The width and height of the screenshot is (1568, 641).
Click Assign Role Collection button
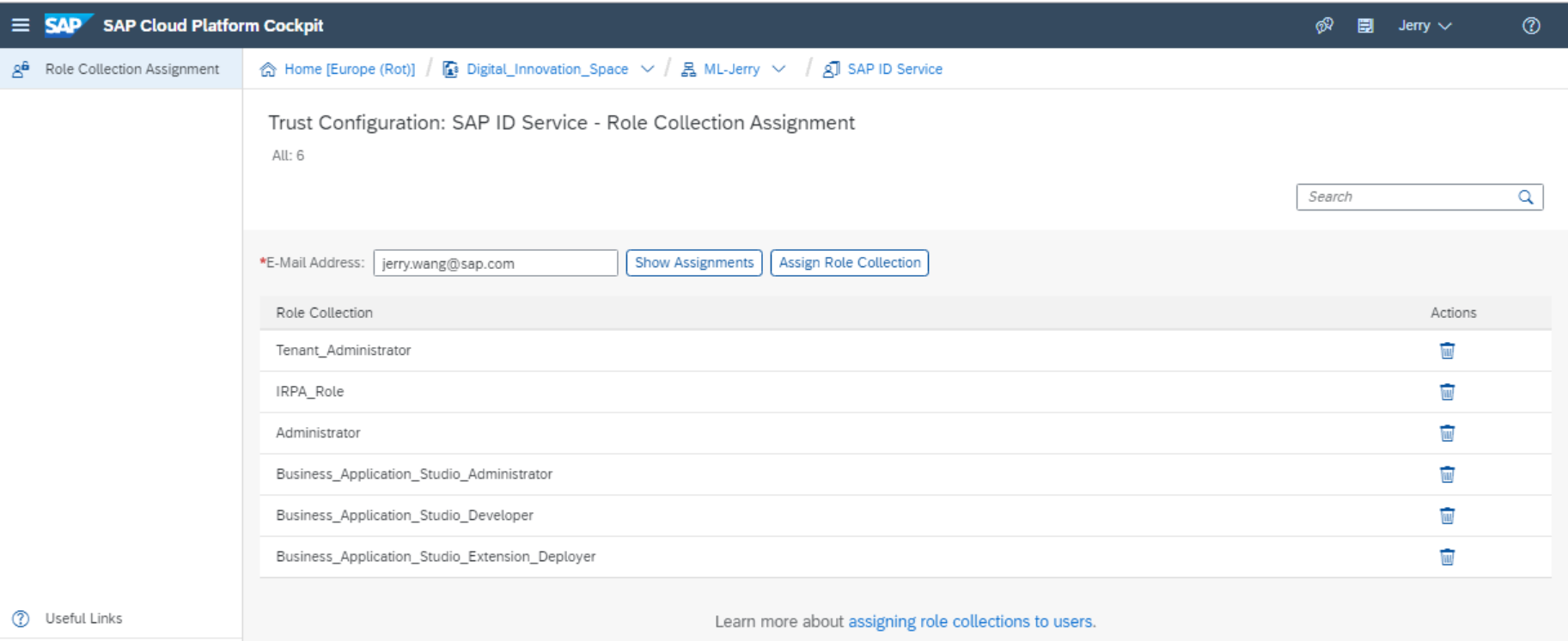[850, 263]
